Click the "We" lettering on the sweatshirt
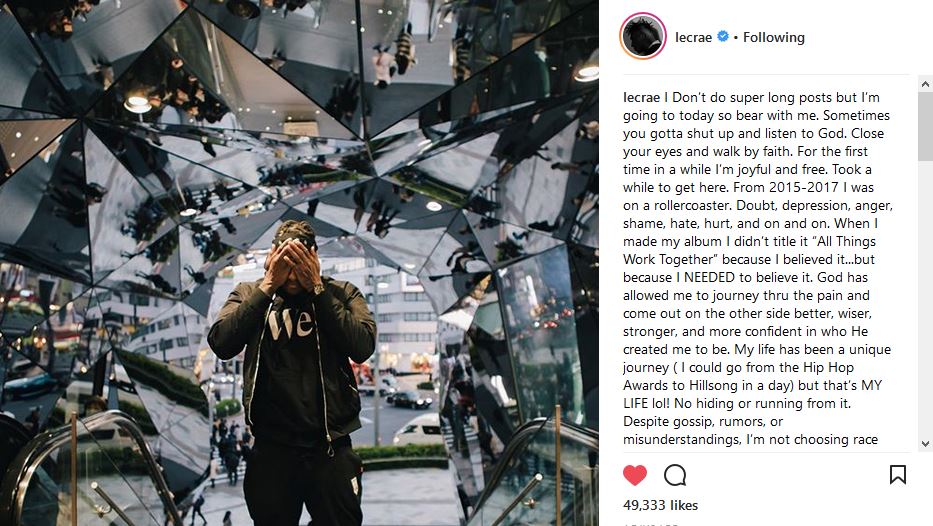 (x=290, y=323)
